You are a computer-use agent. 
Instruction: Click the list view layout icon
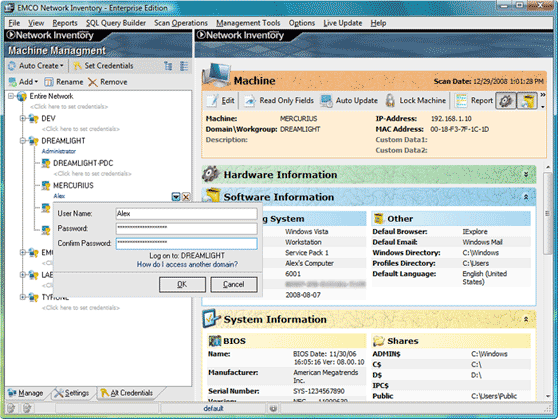[184, 66]
